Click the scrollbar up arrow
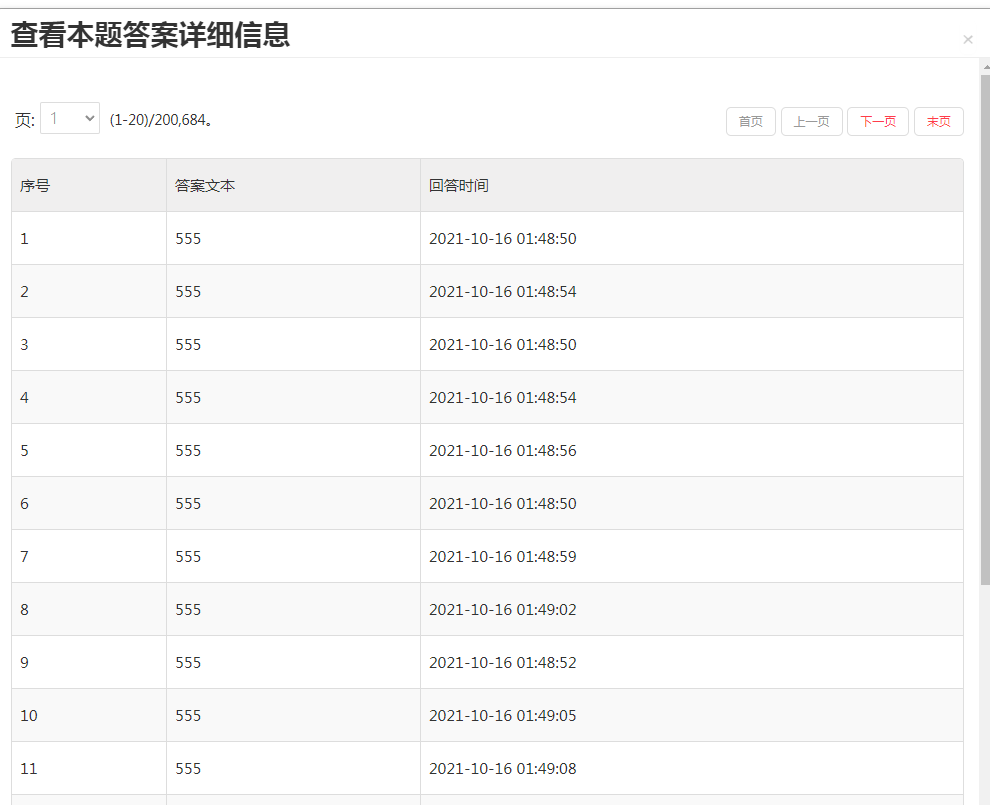Image resolution: width=990 pixels, height=805 pixels. (x=984, y=67)
